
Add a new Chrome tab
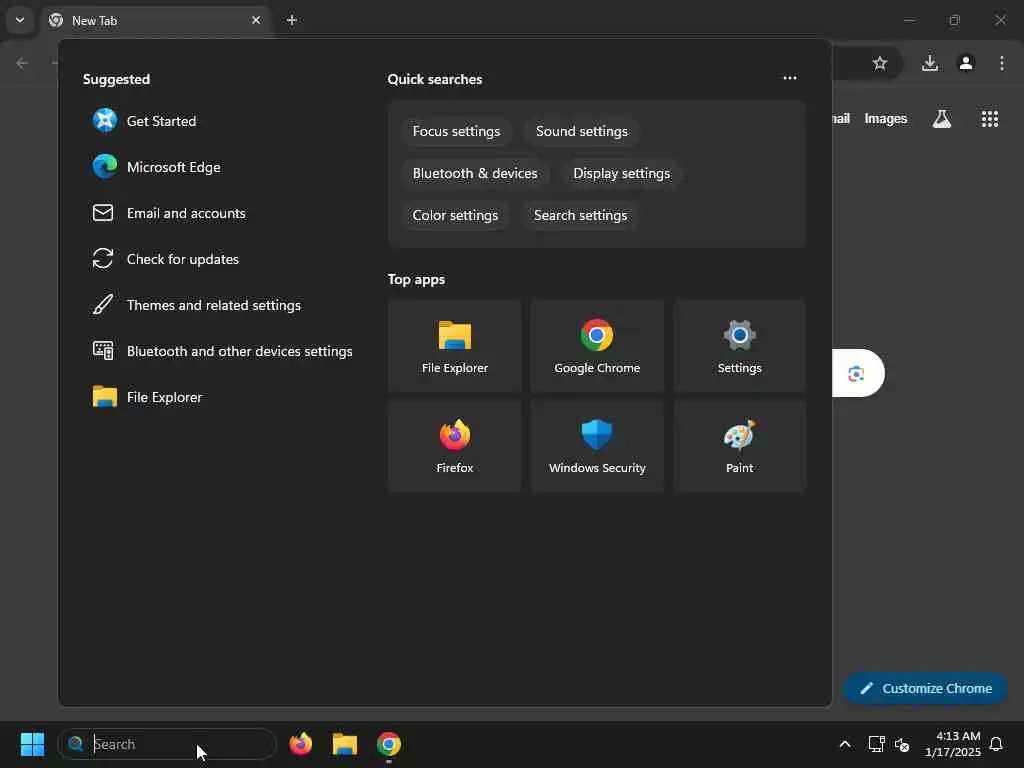tap(292, 20)
